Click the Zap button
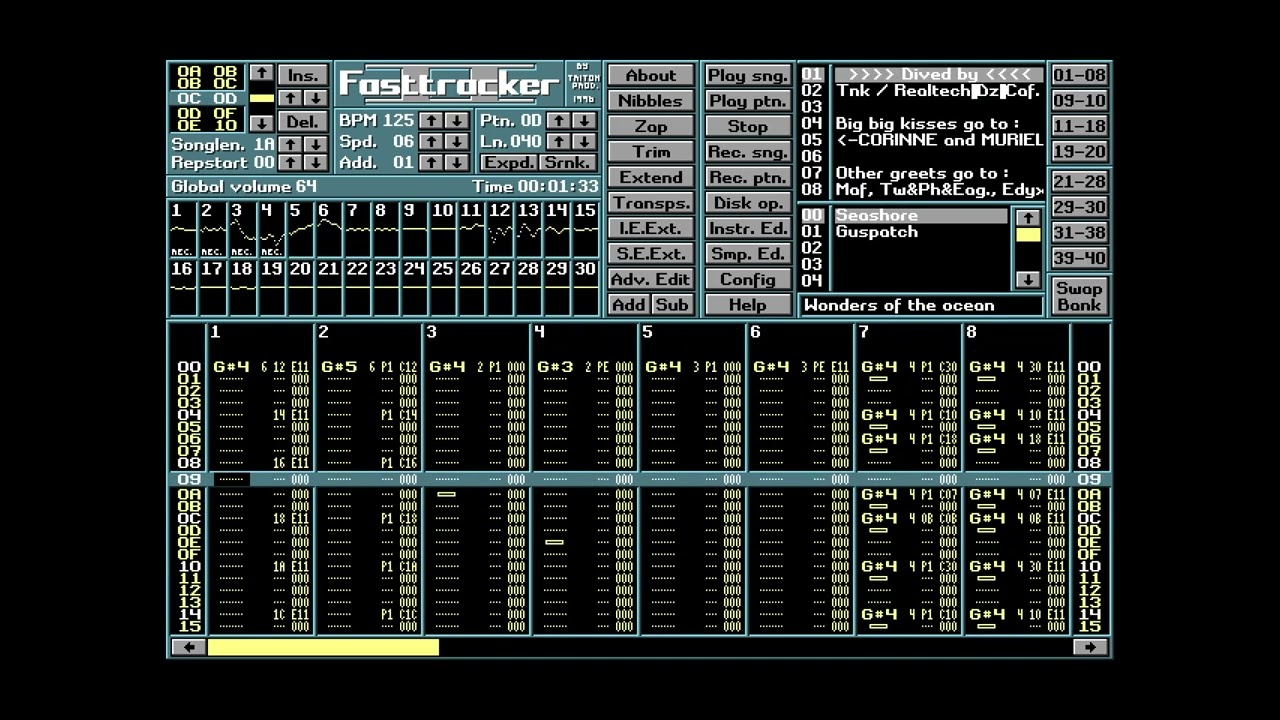Screen dimensions: 1280x720 651,127
